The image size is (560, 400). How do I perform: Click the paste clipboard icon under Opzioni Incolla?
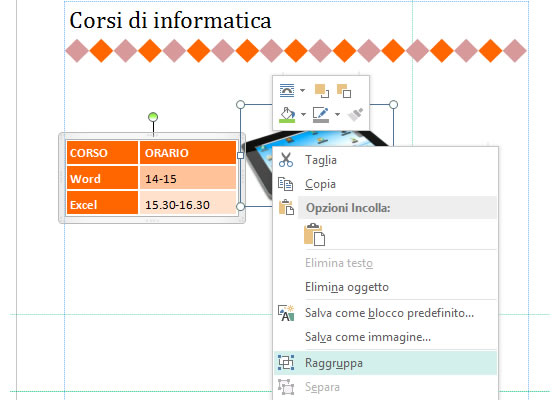(314, 235)
